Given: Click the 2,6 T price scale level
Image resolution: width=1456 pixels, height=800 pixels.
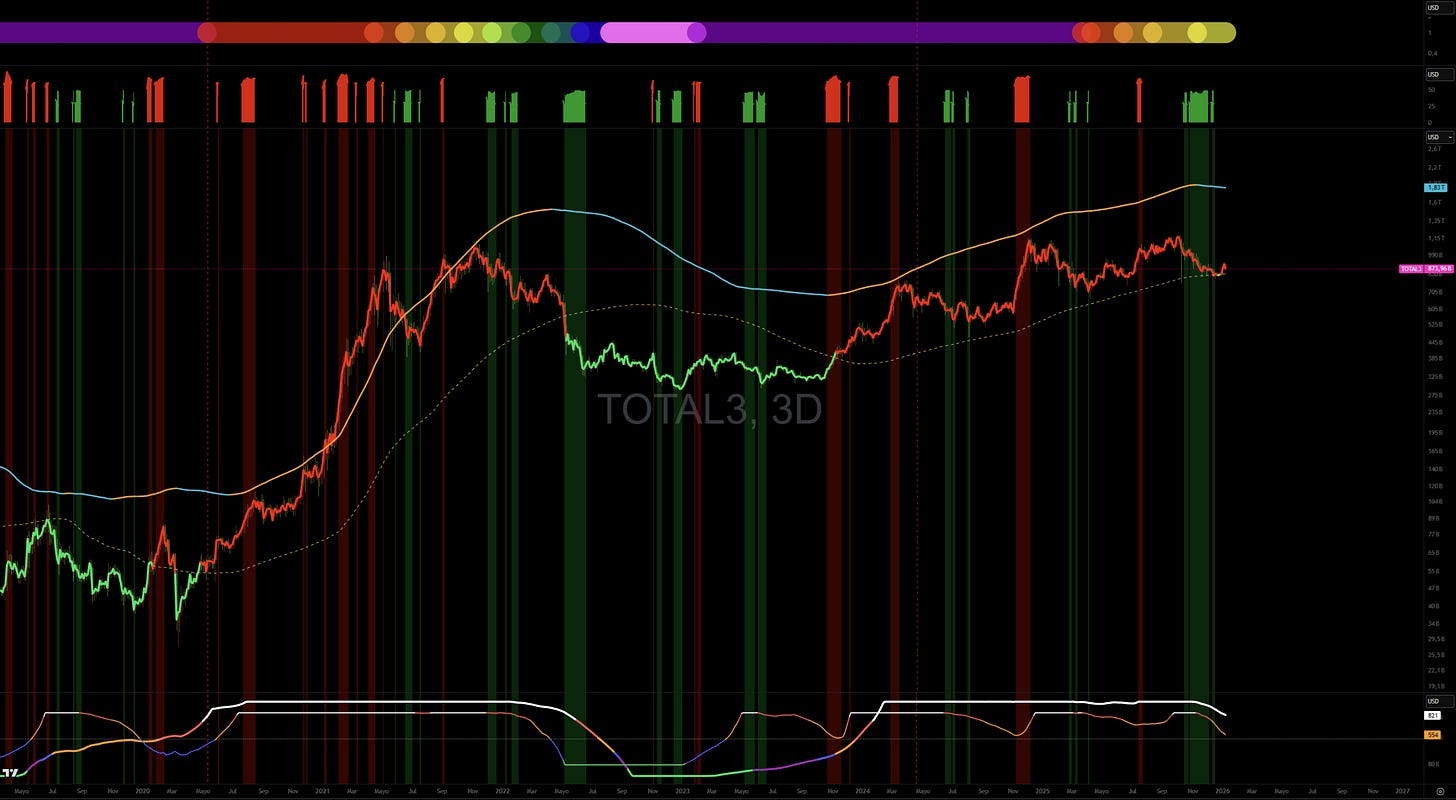Looking at the screenshot, I should [1435, 149].
